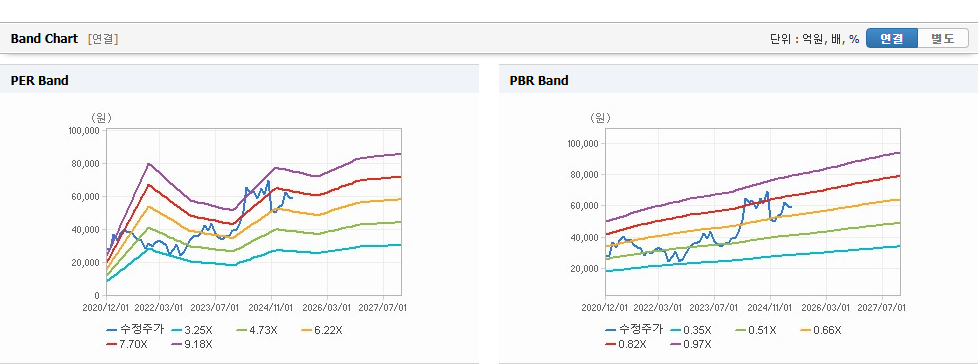978x364 pixels.
Task: Toggle the 6.22X legend series
Action: [321, 330]
